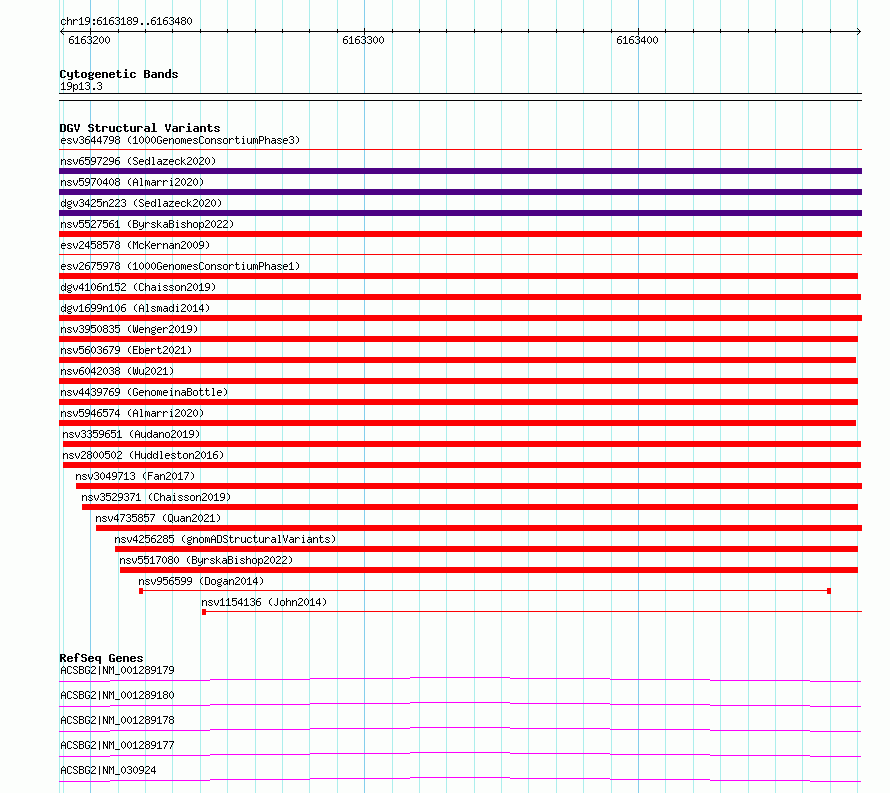Click right endpoint marker of nsv956599

(829, 591)
